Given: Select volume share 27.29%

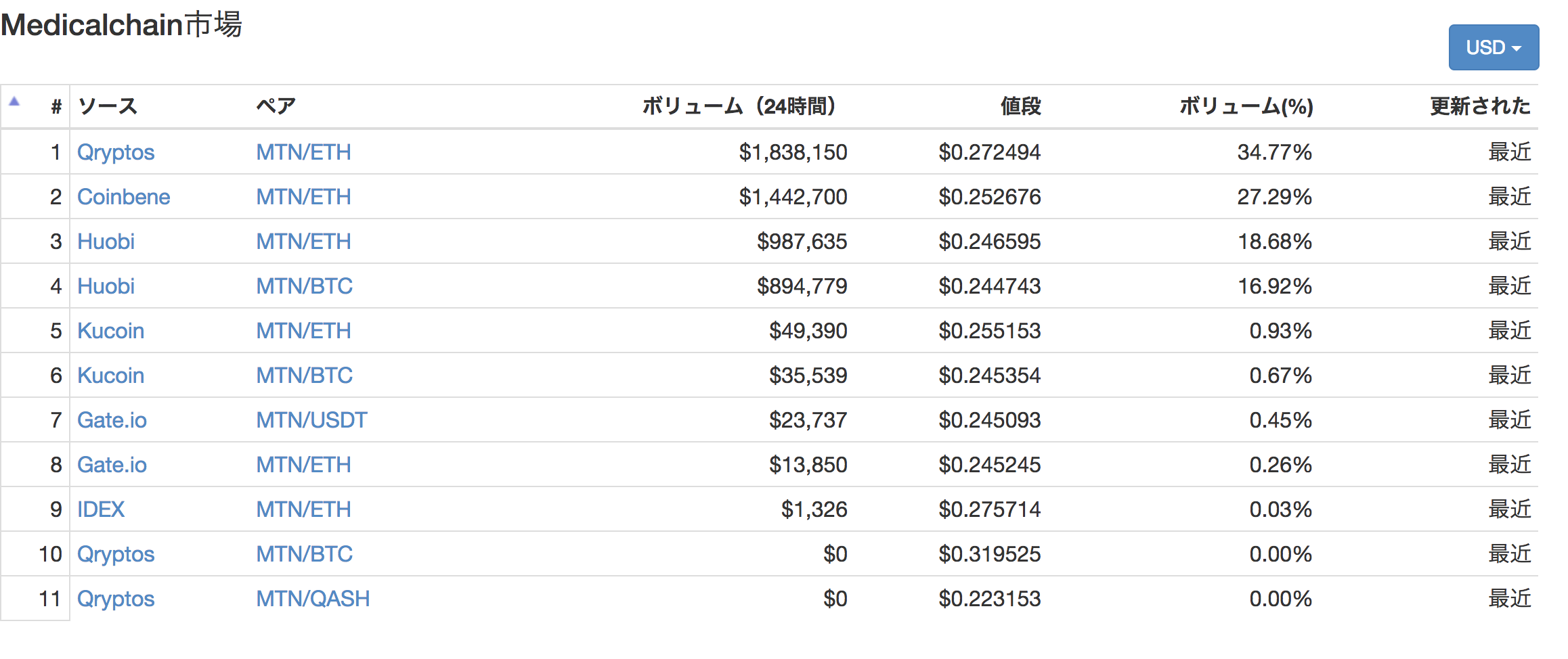Looking at the screenshot, I should 1275,197.
